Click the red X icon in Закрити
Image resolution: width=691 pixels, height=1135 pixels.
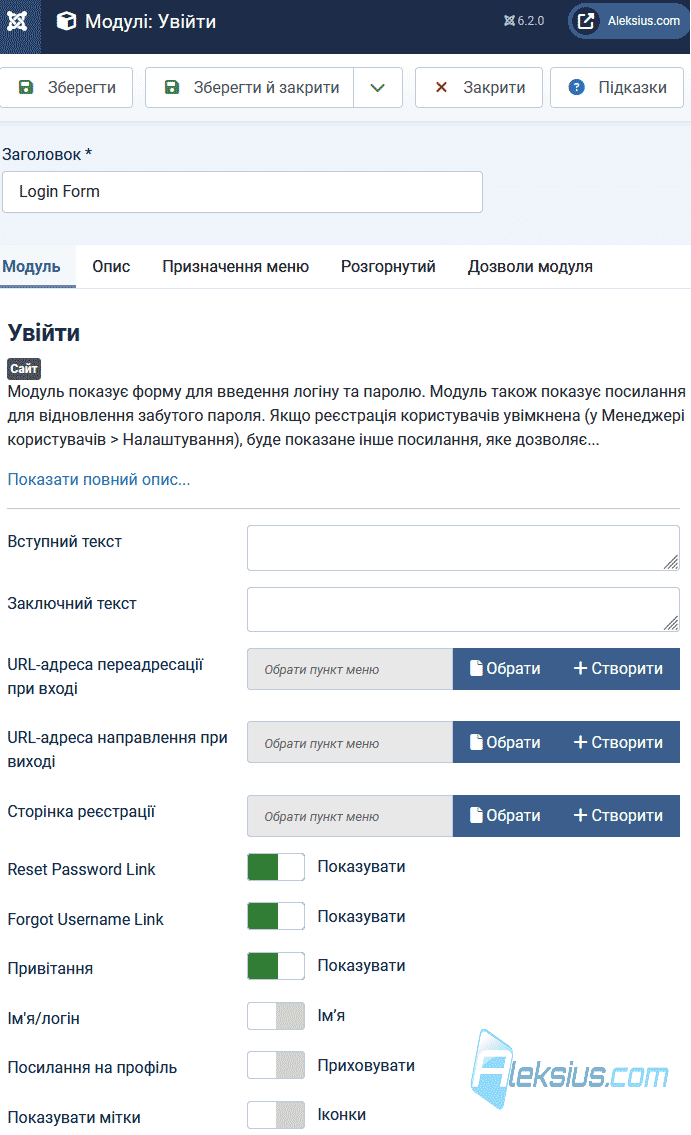click(441, 88)
